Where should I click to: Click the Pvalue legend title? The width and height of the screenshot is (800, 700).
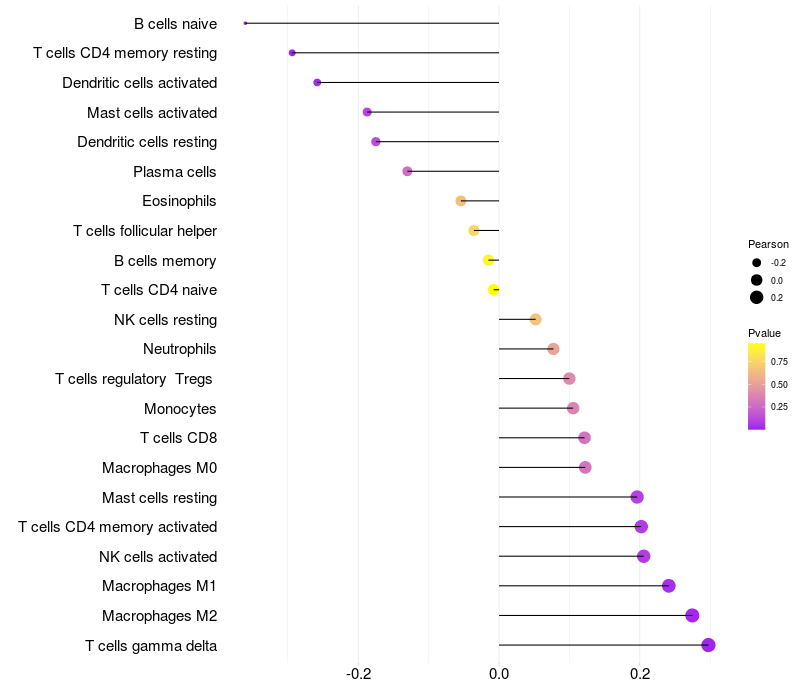pyautogui.click(x=764, y=333)
